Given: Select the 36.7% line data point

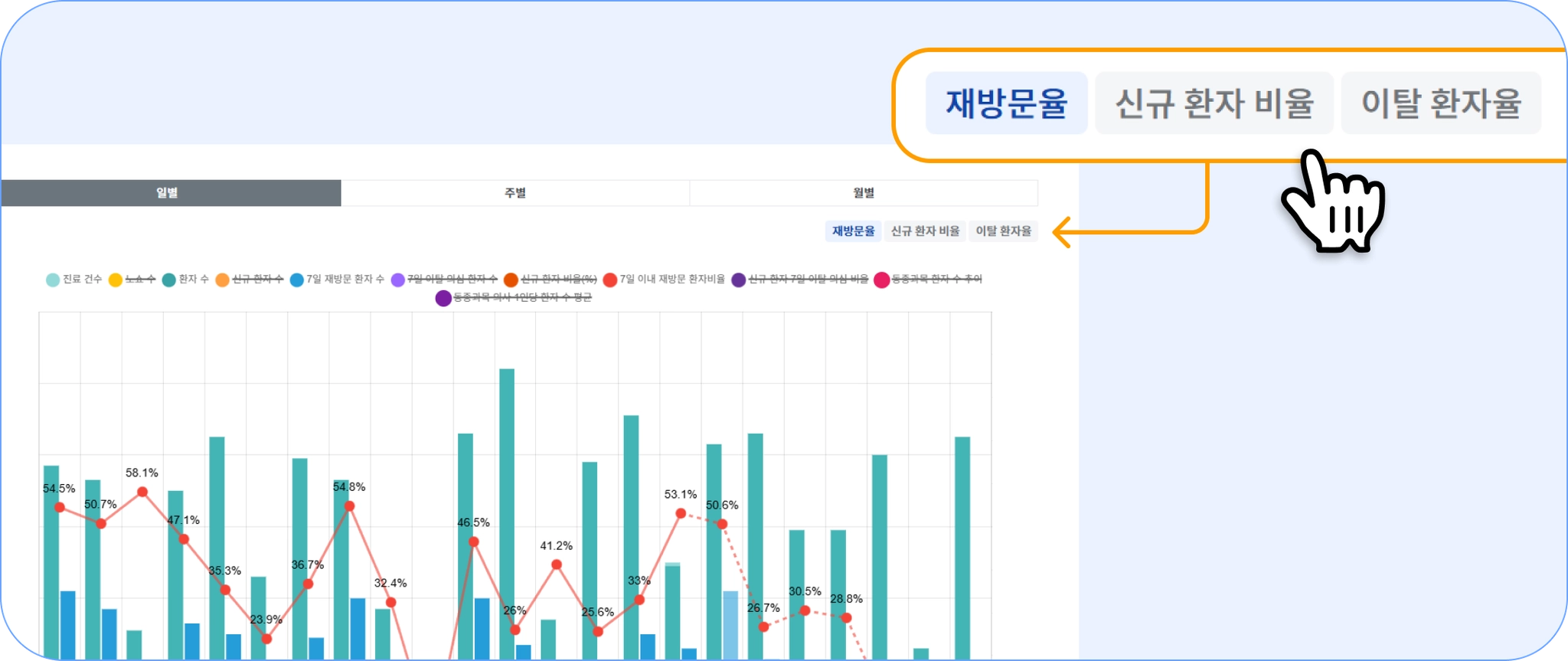Looking at the screenshot, I should tap(308, 584).
